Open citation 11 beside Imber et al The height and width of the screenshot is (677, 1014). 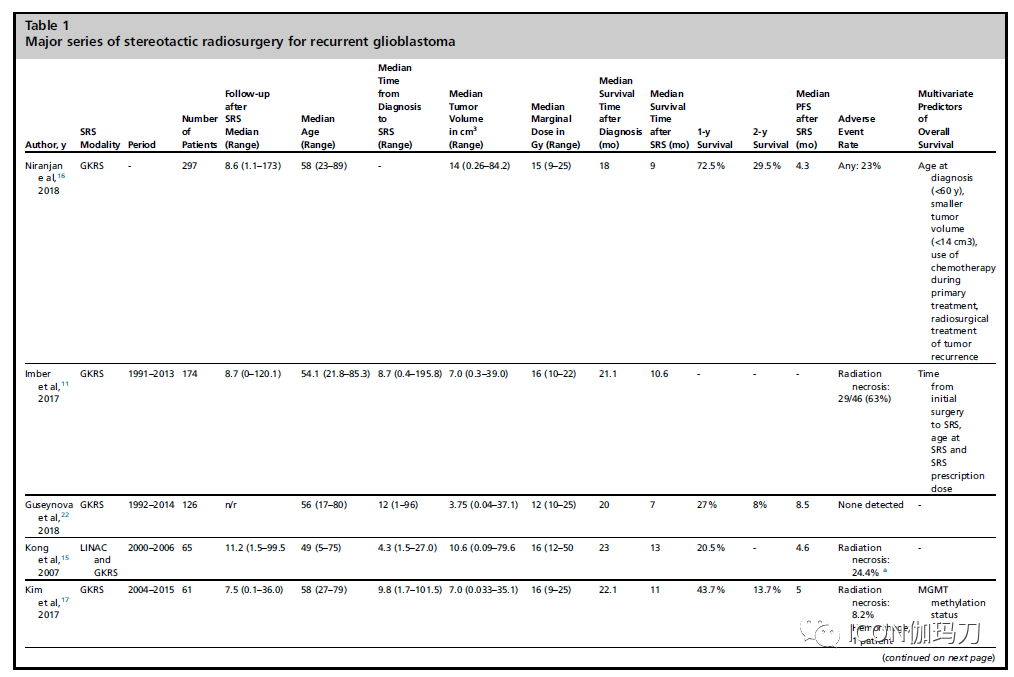pos(66,384)
